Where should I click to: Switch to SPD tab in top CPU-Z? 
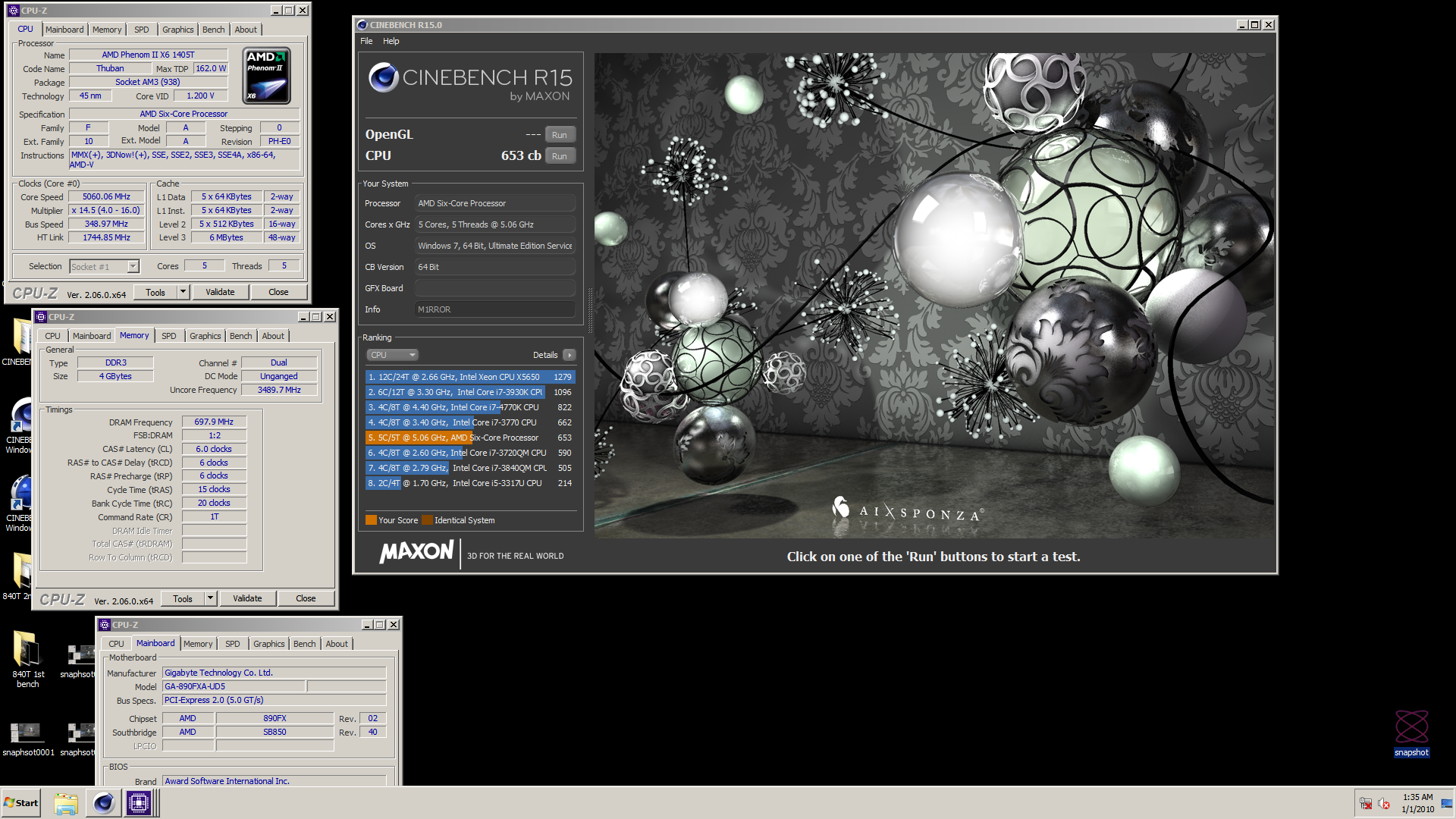142,30
